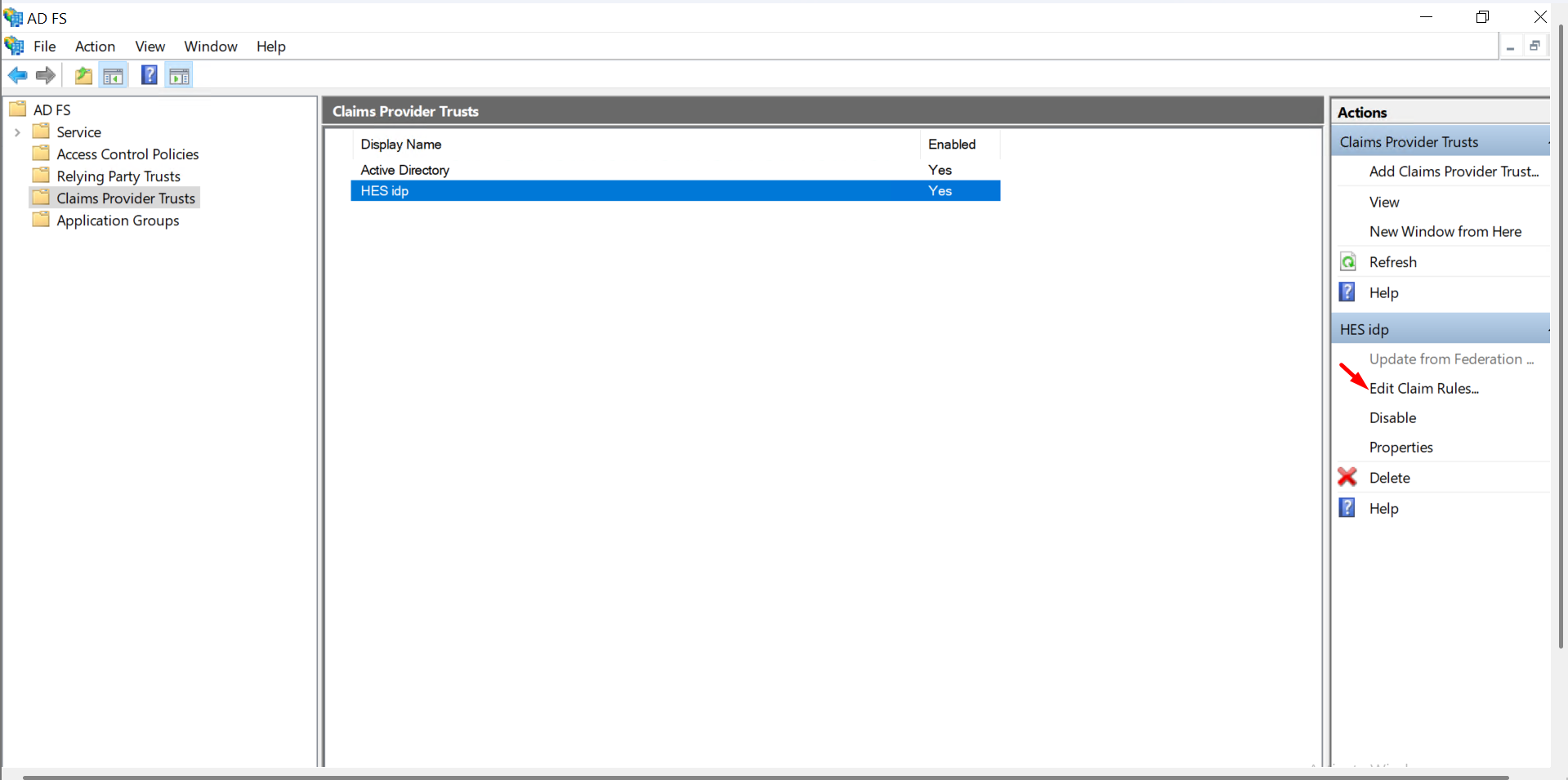The height and width of the screenshot is (780, 1568).
Task: Open Edit Claim Rules for HES idp
Action: (1423, 389)
